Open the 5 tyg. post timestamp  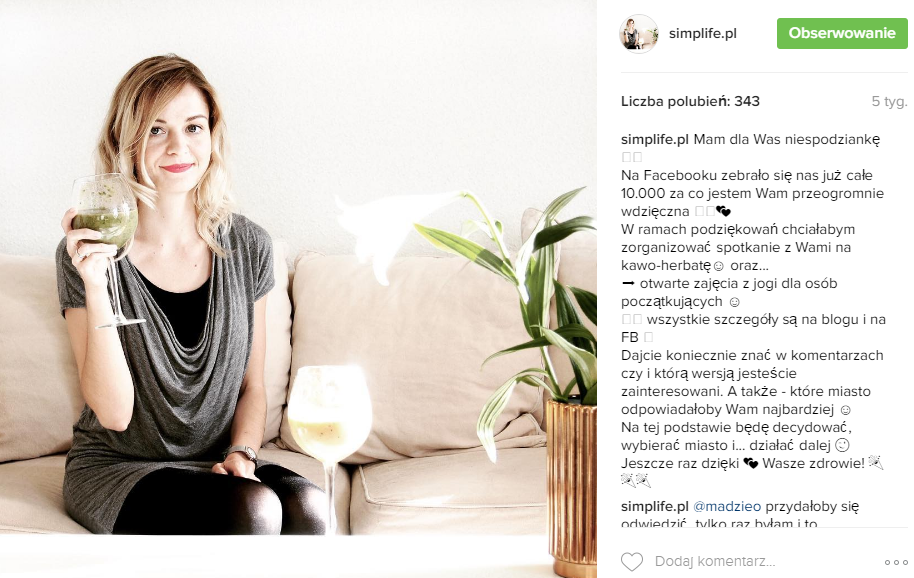click(889, 101)
